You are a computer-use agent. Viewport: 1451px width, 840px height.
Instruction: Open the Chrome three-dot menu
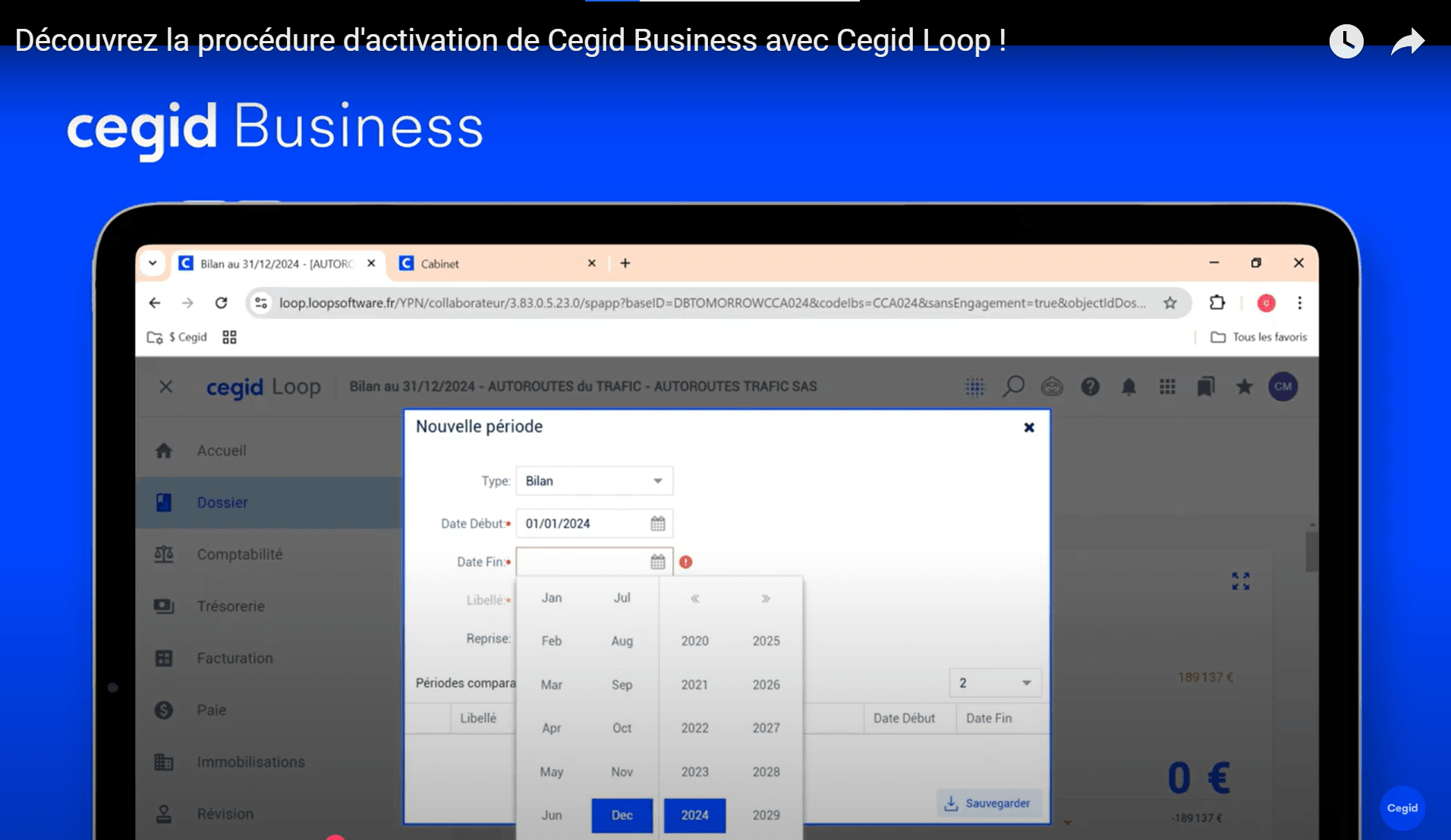coord(1300,303)
